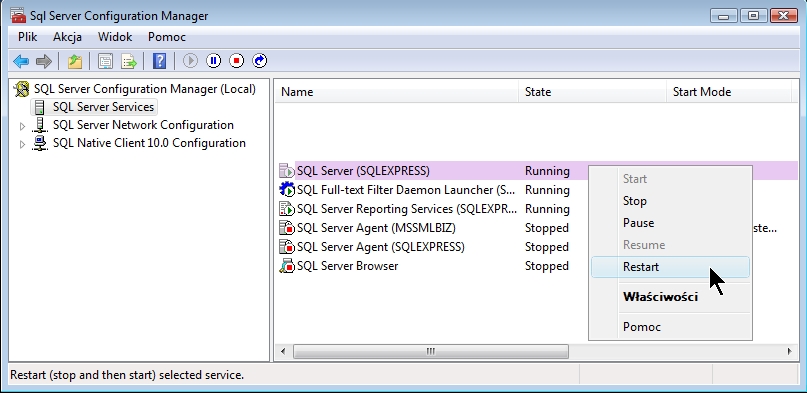Click the SQL Server (SQLEXPRESS) service icon
This screenshot has height=393, width=807.
[x=286, y=171]
